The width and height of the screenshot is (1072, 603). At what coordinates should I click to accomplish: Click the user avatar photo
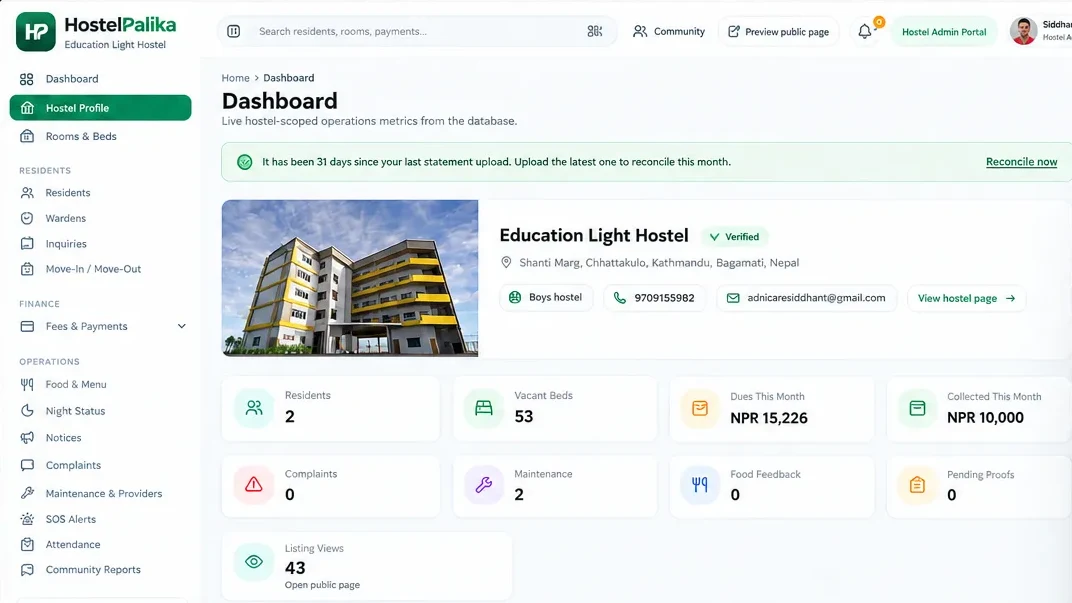click(1023, 31)
